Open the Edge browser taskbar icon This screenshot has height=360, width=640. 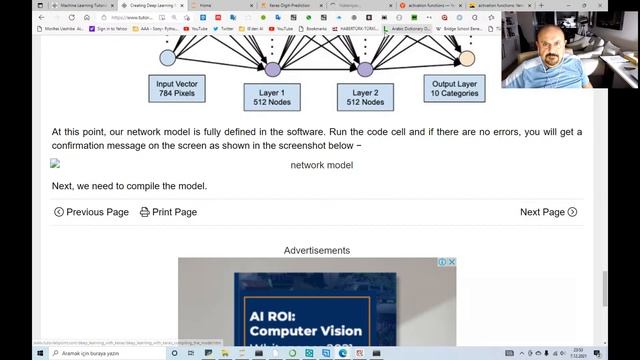(x=343, y=353)
